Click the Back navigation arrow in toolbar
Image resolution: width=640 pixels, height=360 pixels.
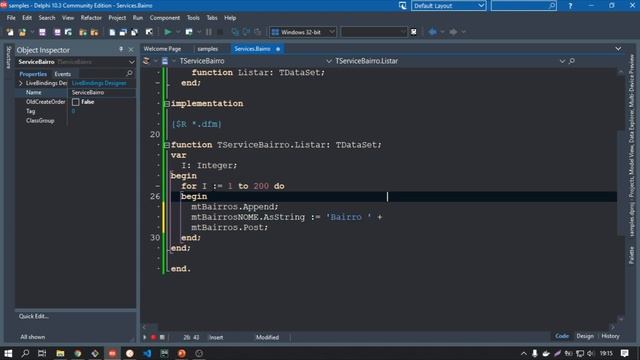pyautogui.click(x=432, y=32)
